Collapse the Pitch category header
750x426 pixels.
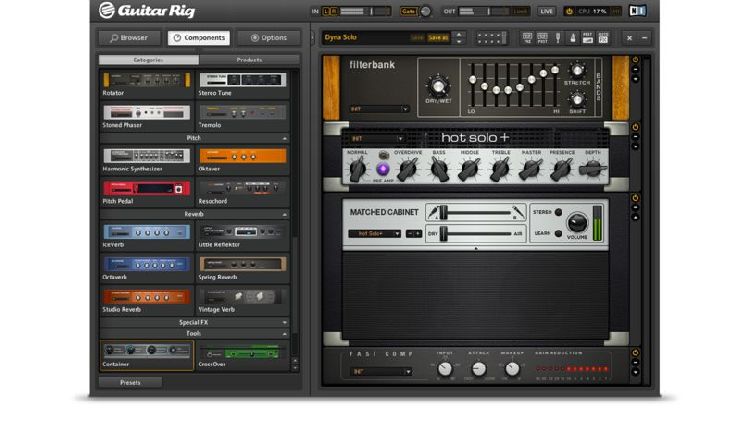[195, 138]
